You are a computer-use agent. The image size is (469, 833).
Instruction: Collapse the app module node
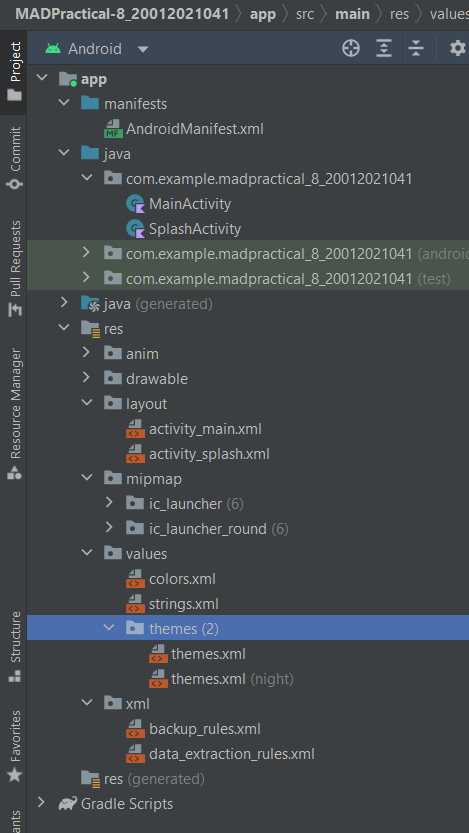pos(41,78)
